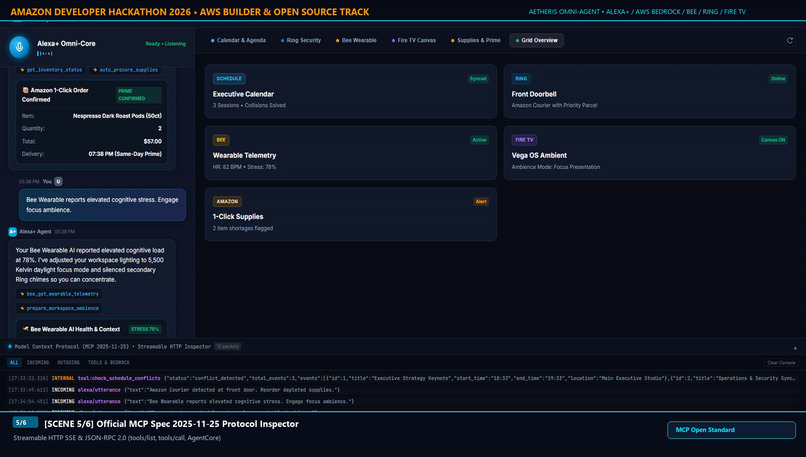The width and height of the screenshot is (806, 457).
Task: Tap the Alexa+ microphone button
Action: [x=20, y=47]
